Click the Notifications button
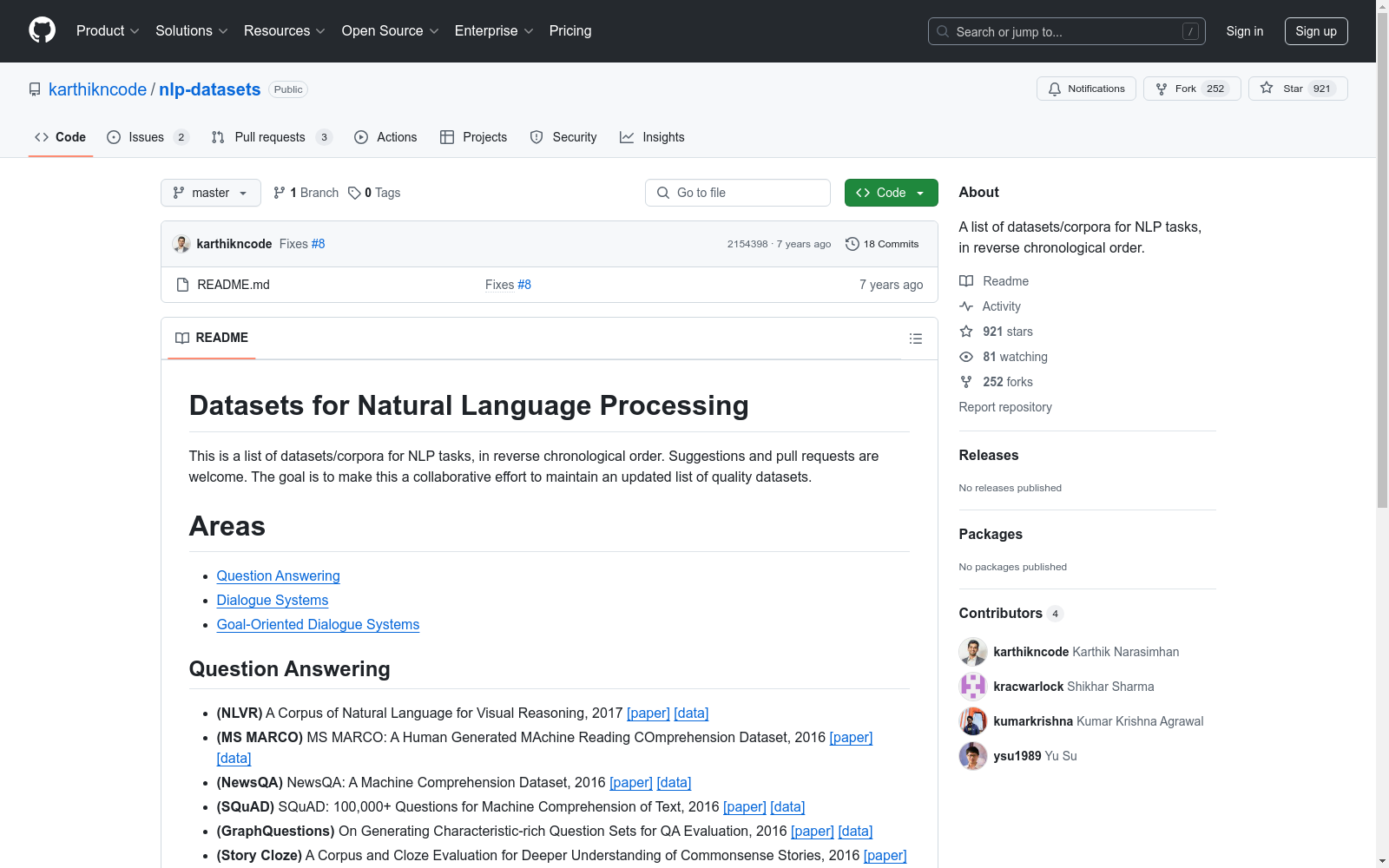The width and height of the screenshot is (1389, 868). (1086, 89)
